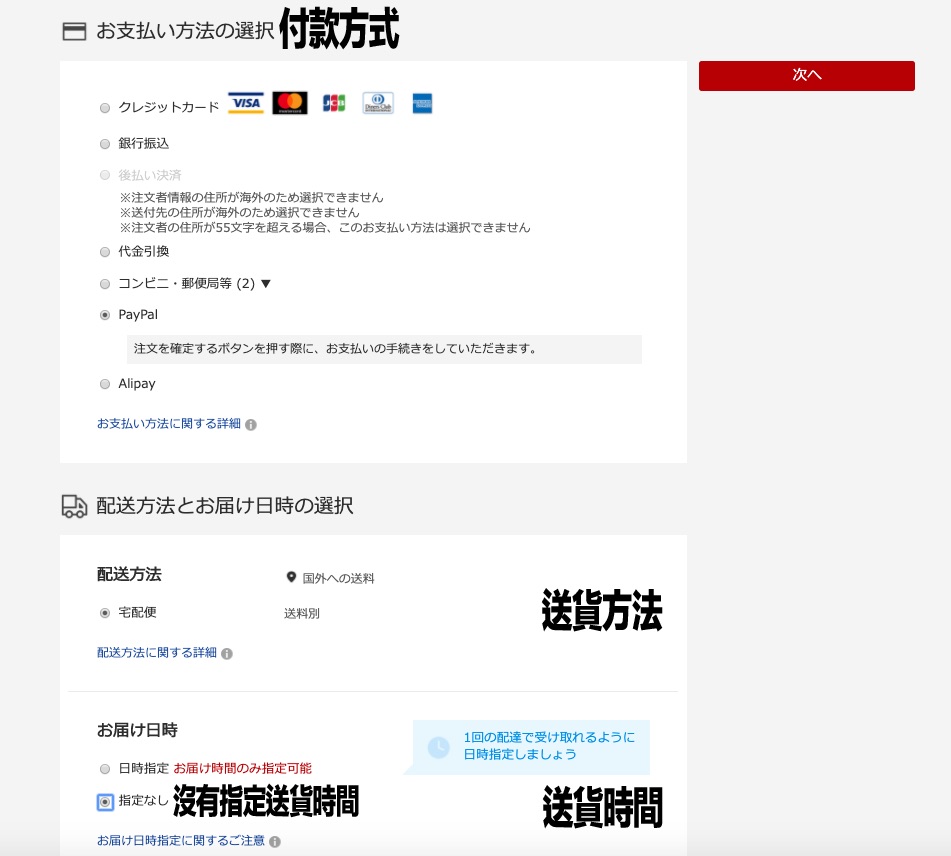Screen dimensions: 951x856
Task: Click the JCB card logo
Action: coord(334,103)
